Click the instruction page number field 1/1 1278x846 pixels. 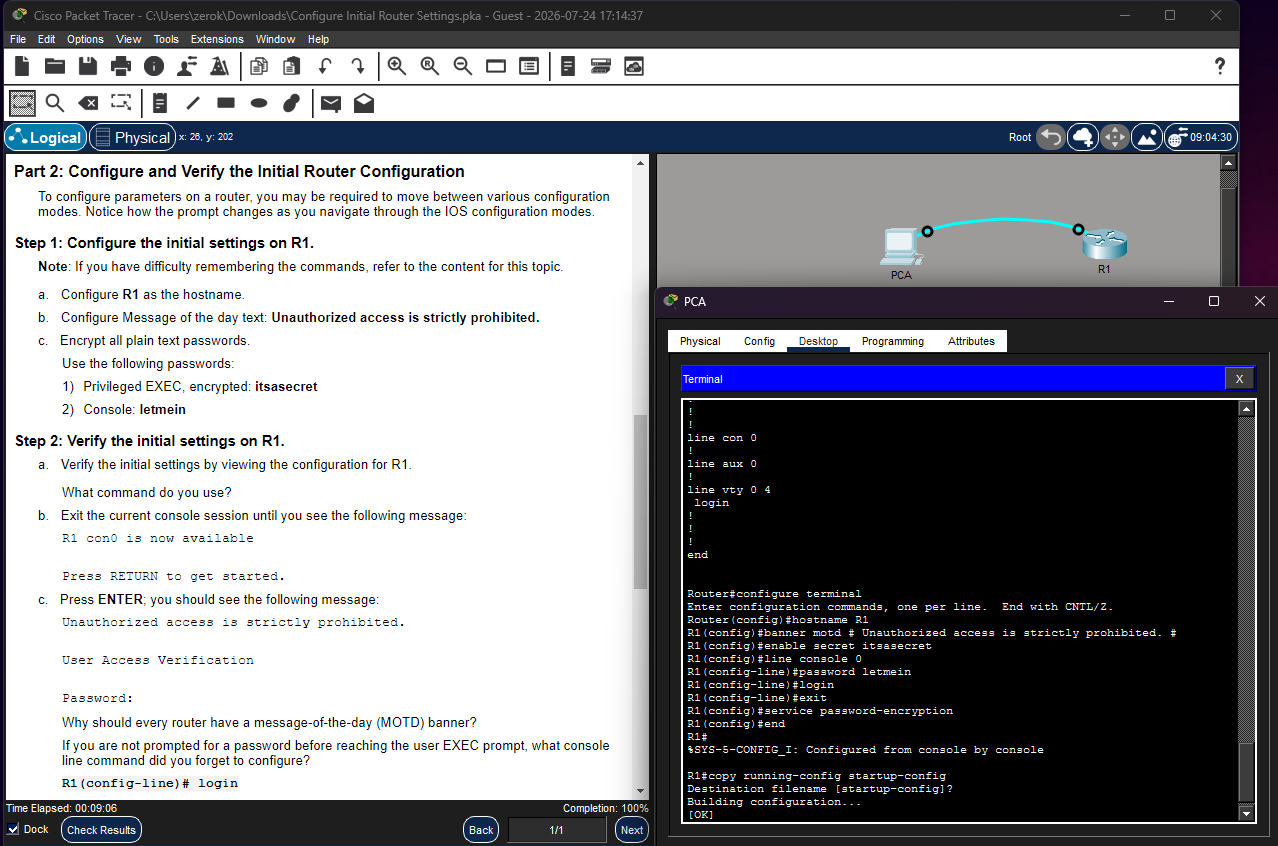pos(557,830)
